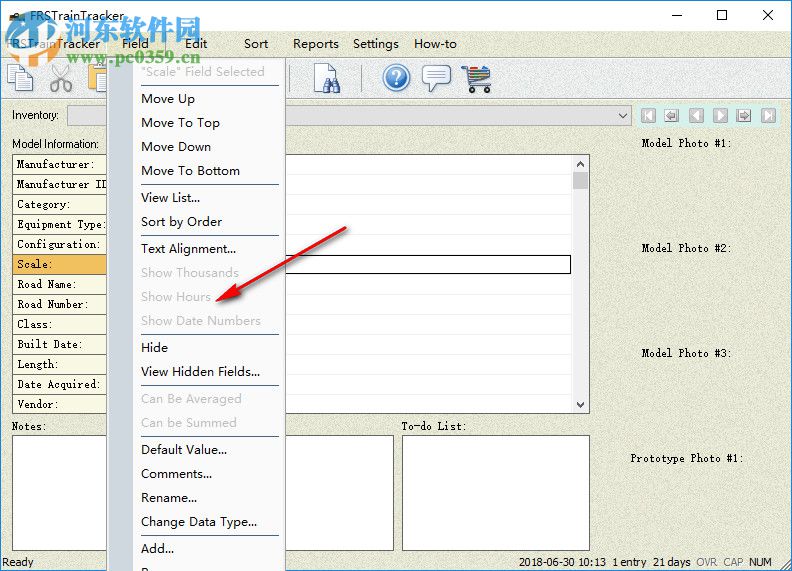
Task: Click the shopping cart icon
Action: click(476, 79)
